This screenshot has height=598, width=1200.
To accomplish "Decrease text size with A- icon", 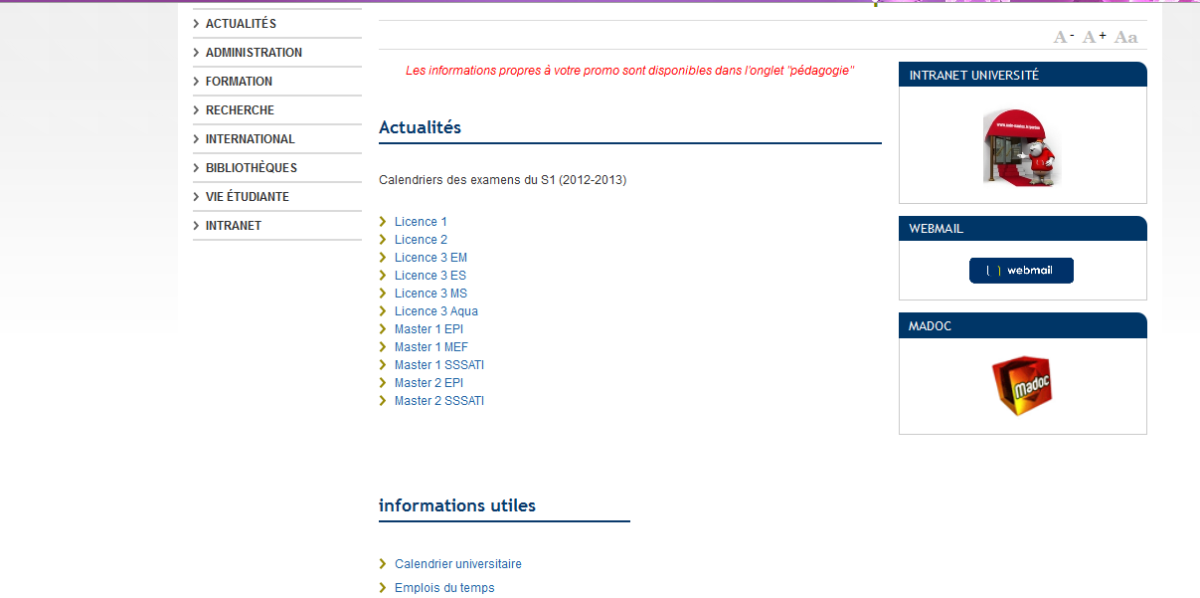I will 1064,37.
